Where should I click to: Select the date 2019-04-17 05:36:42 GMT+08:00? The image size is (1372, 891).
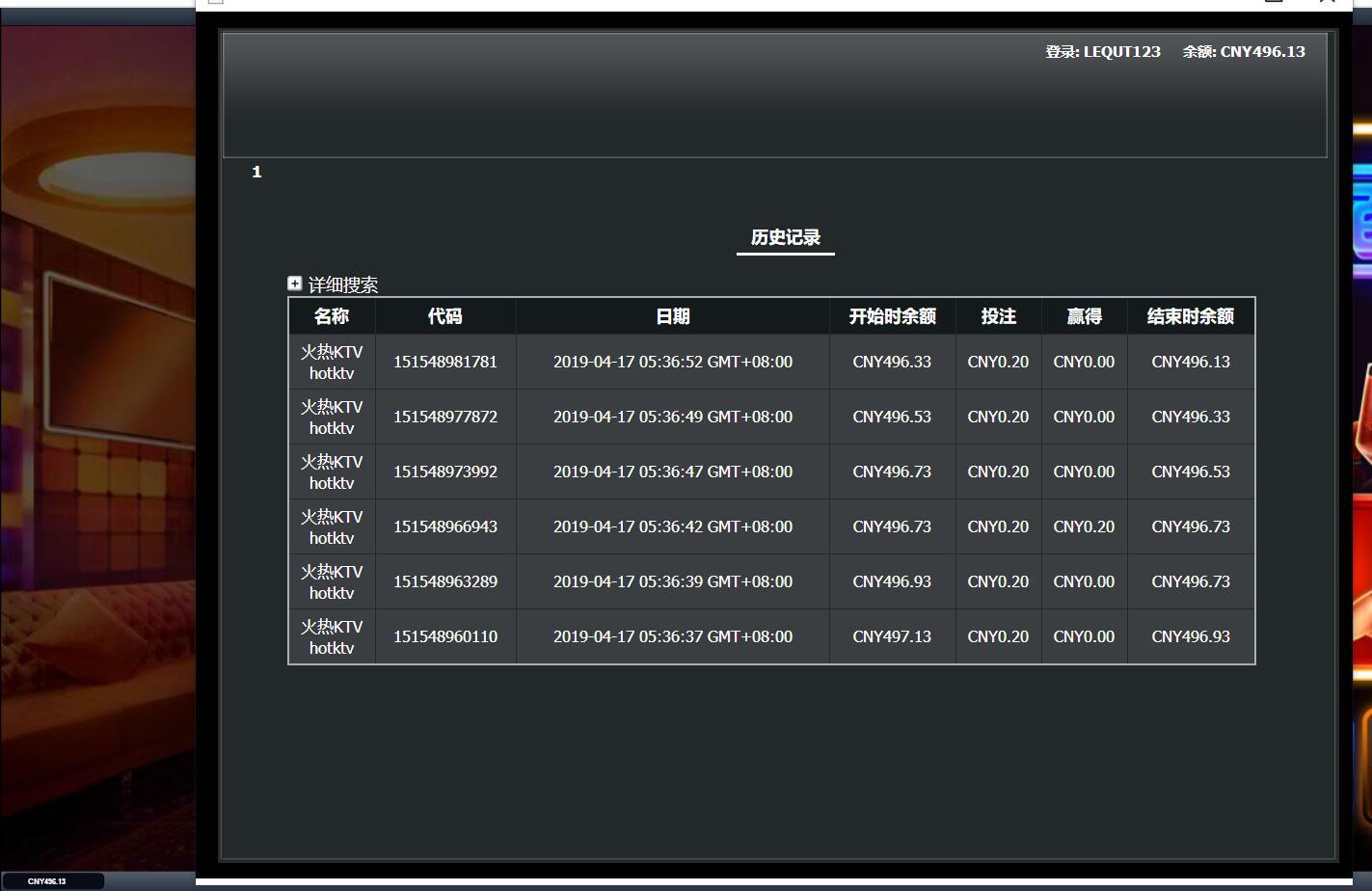pyautogui.click(x=673, y=526)
